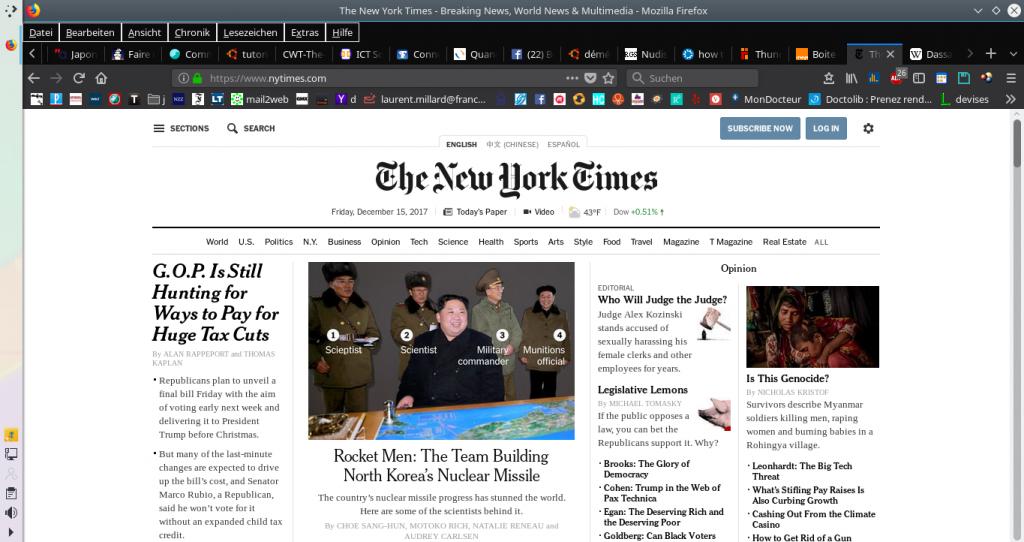The image size is (1024, 542).
Task: Save page to Pocket
Action: click(590, 78)
